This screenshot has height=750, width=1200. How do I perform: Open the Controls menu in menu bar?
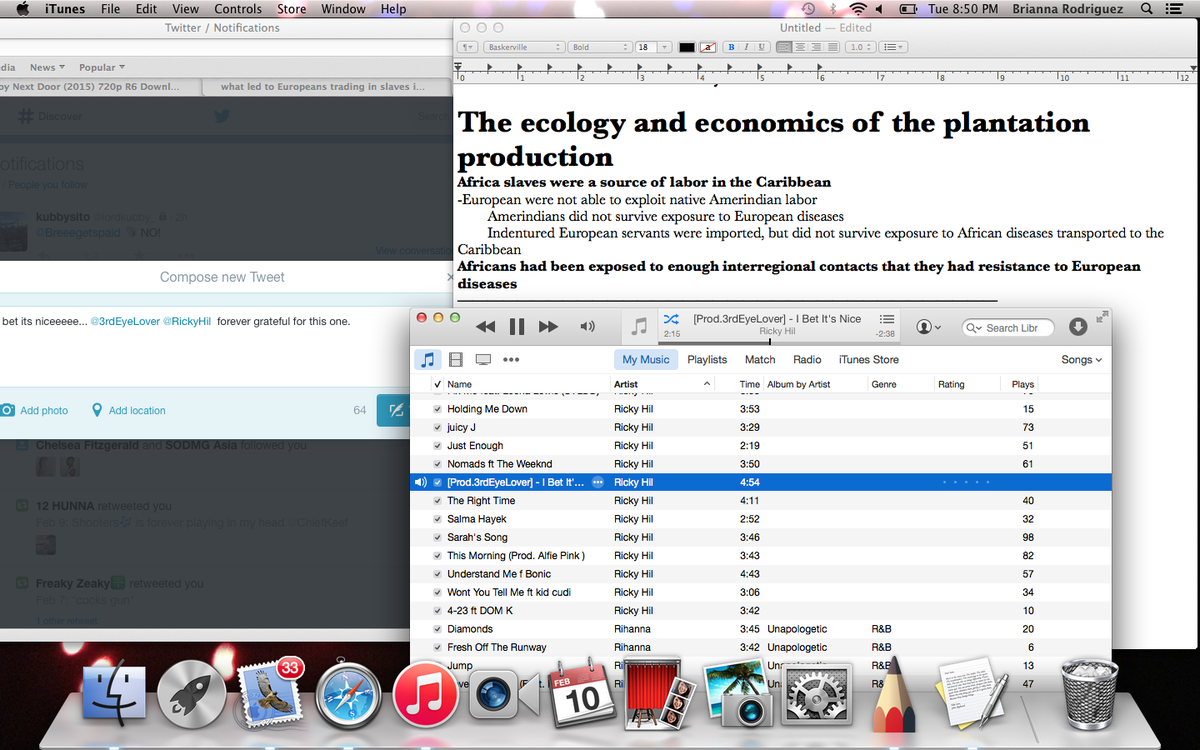(x=238, y=9)
